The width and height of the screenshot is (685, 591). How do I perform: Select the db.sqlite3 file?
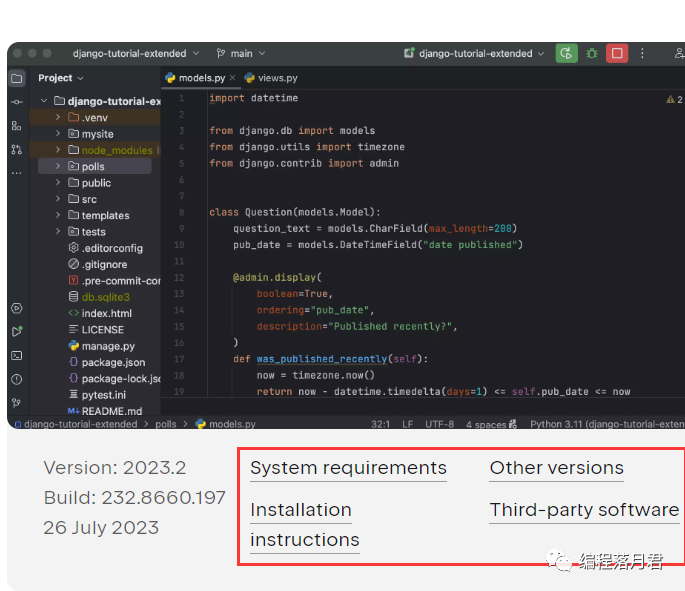tap(99, 297)
